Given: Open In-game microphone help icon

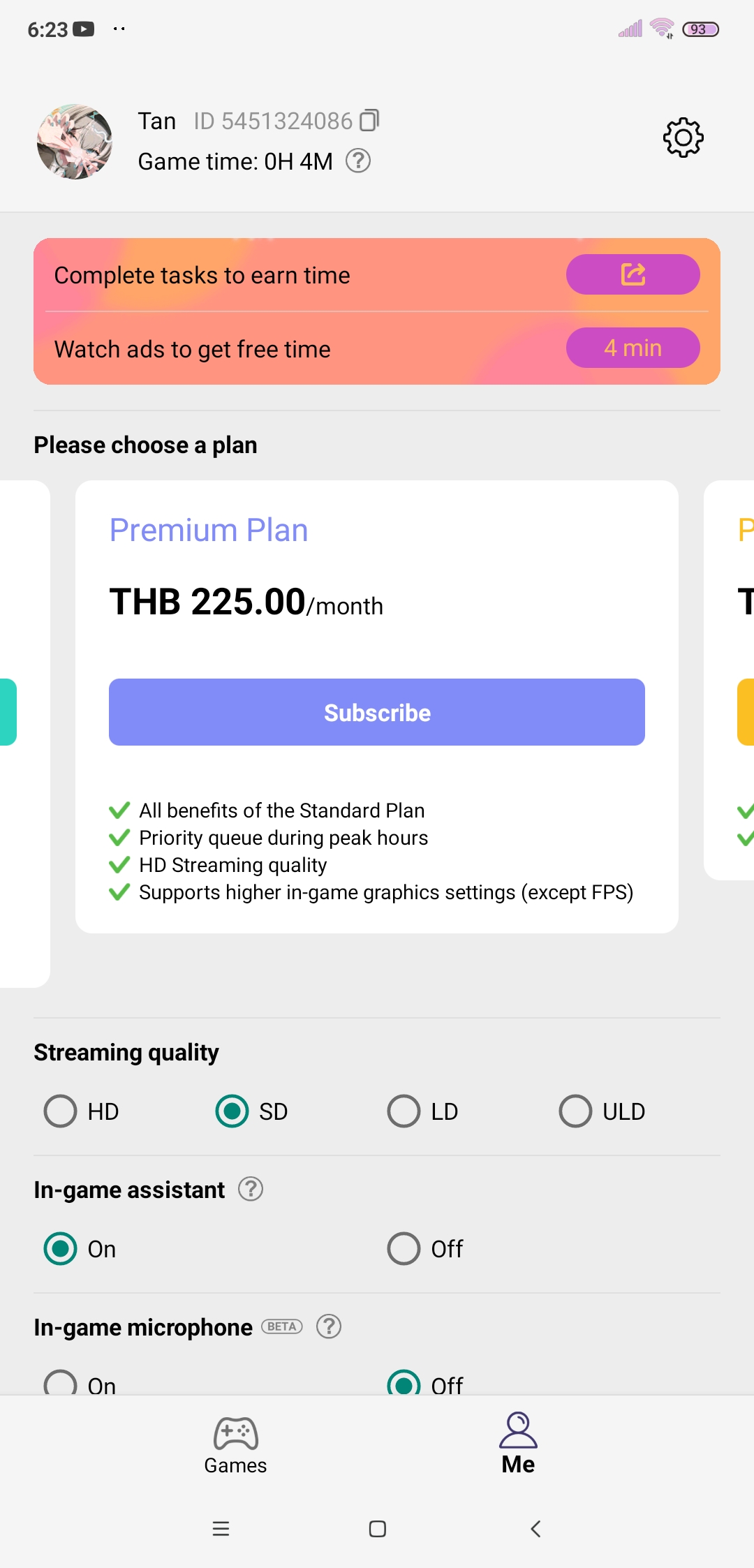Looking at the screenshot, I should [329, 1326].
